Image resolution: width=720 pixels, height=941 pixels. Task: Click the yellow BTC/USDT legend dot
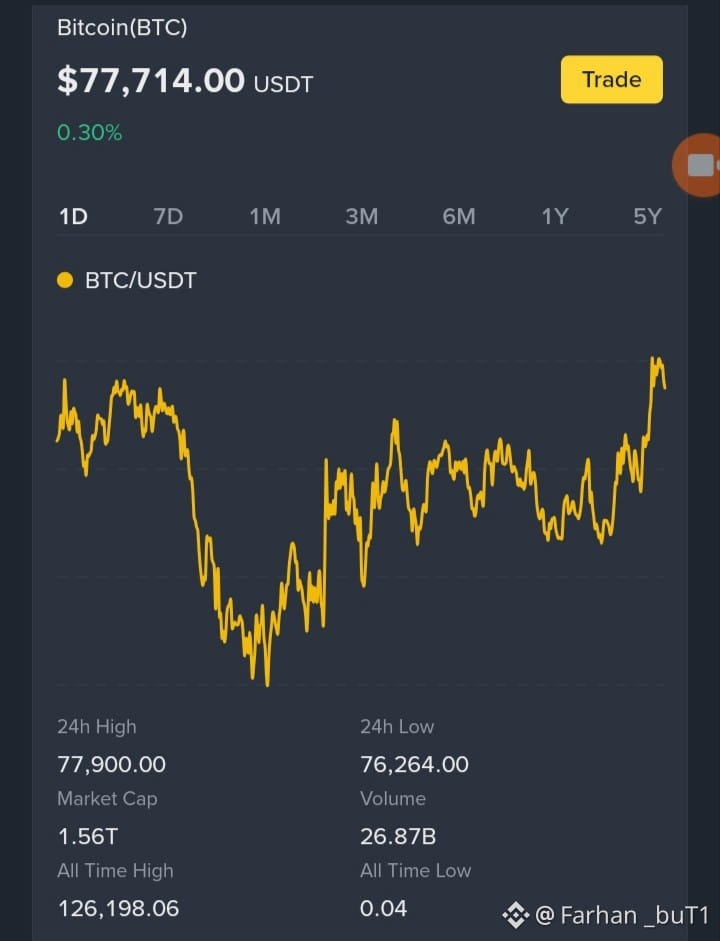65,280
